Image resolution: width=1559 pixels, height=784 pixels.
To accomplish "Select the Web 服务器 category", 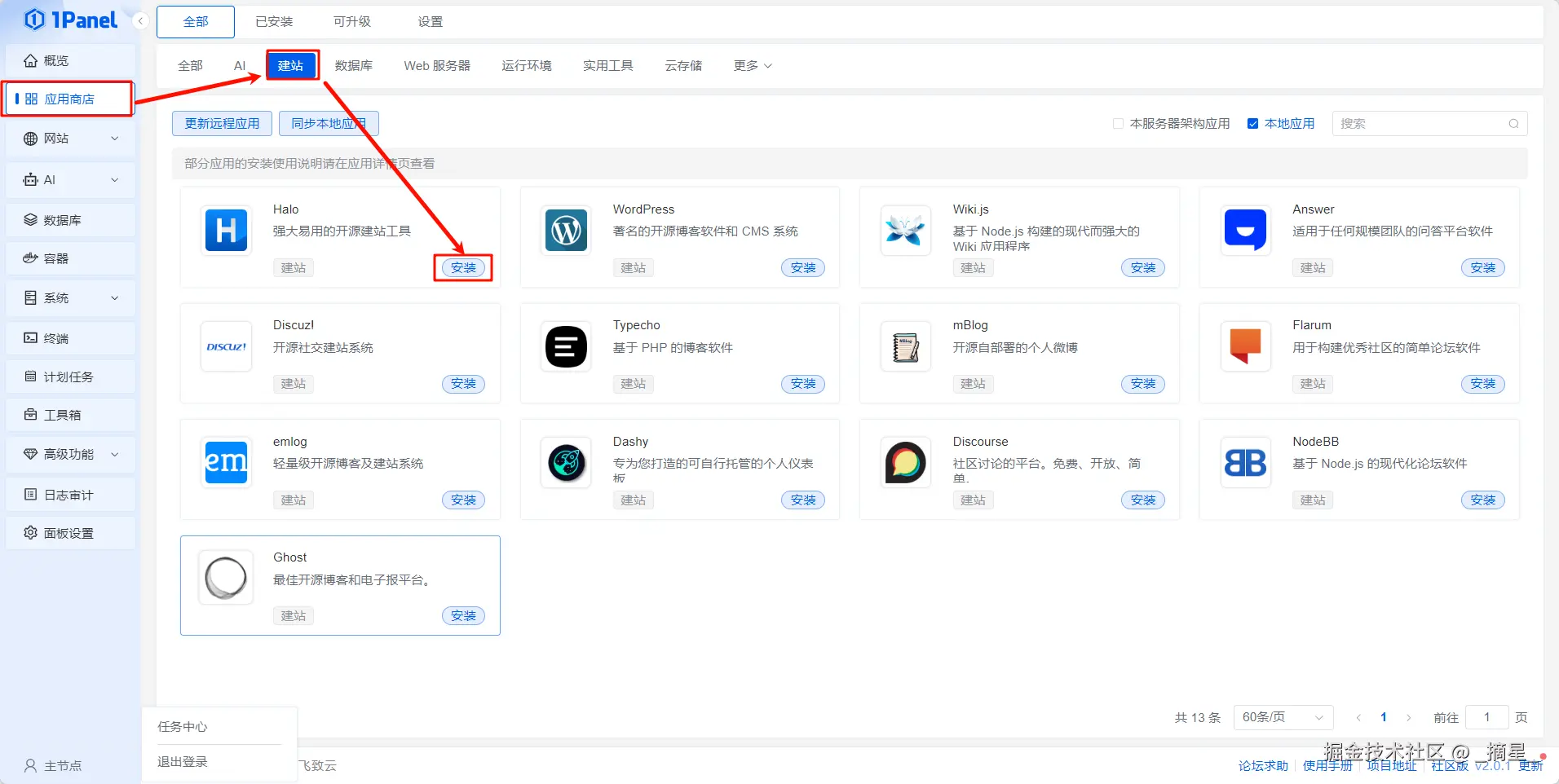I will click(437, 65).
